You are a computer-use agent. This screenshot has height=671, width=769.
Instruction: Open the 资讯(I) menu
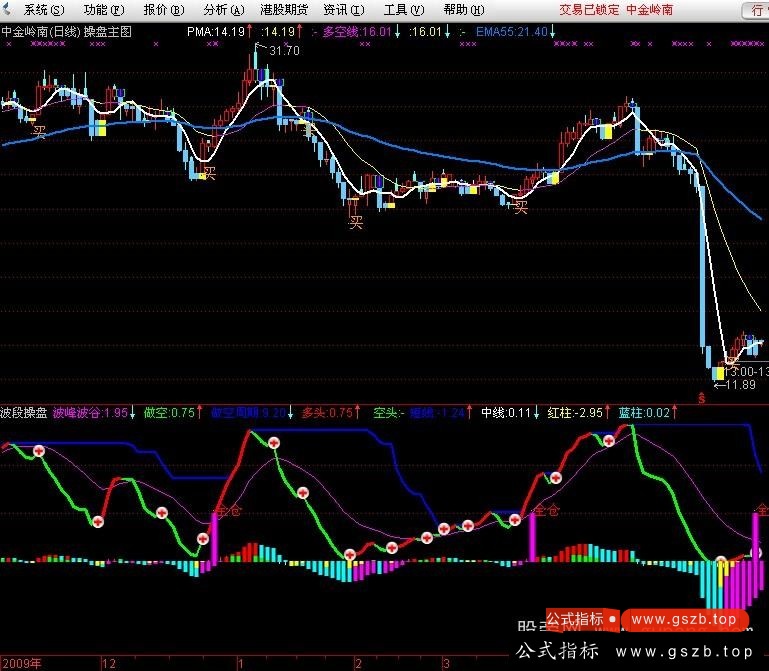tap(343, 10)
